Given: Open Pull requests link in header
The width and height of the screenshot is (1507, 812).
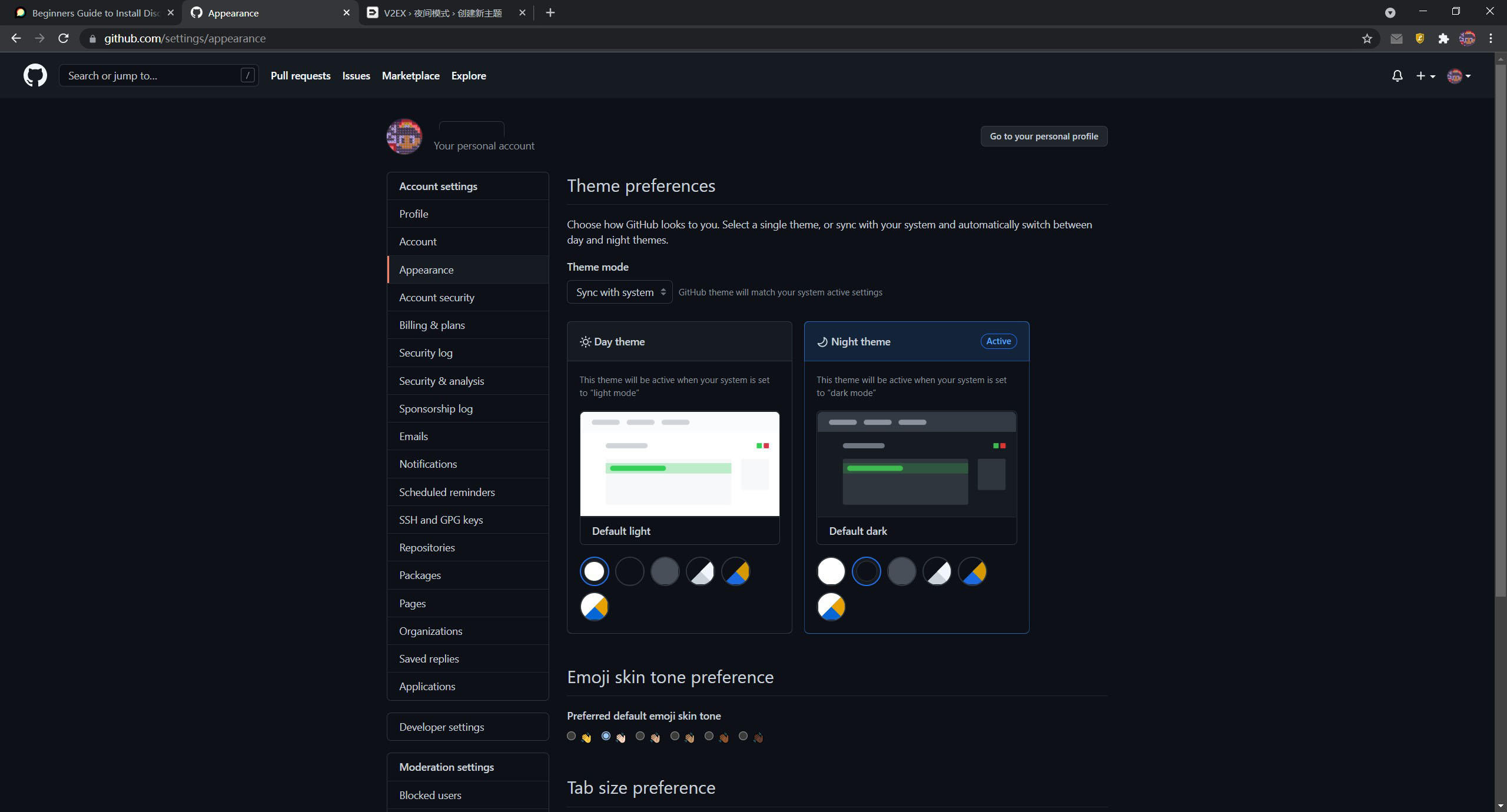Looking at the screenshot, I should point(300,76).
